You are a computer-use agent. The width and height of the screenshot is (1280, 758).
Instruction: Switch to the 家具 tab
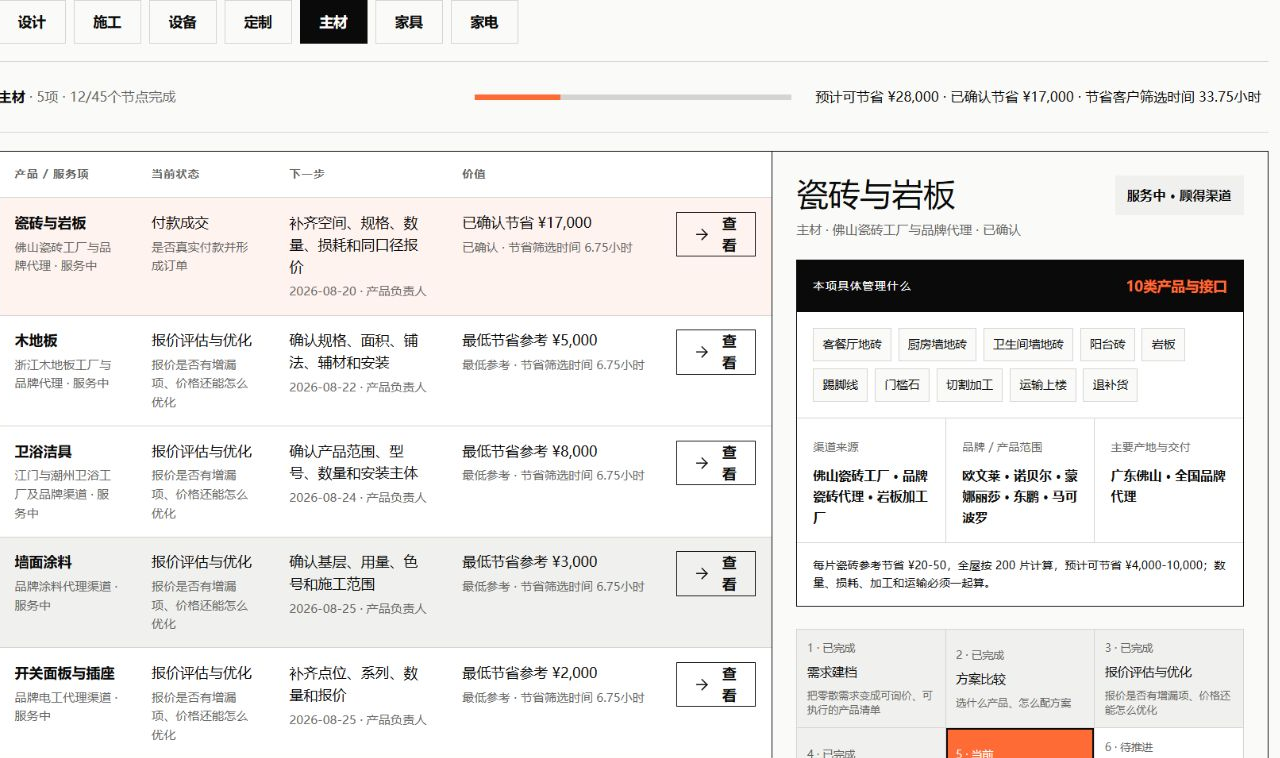(409, 22)
